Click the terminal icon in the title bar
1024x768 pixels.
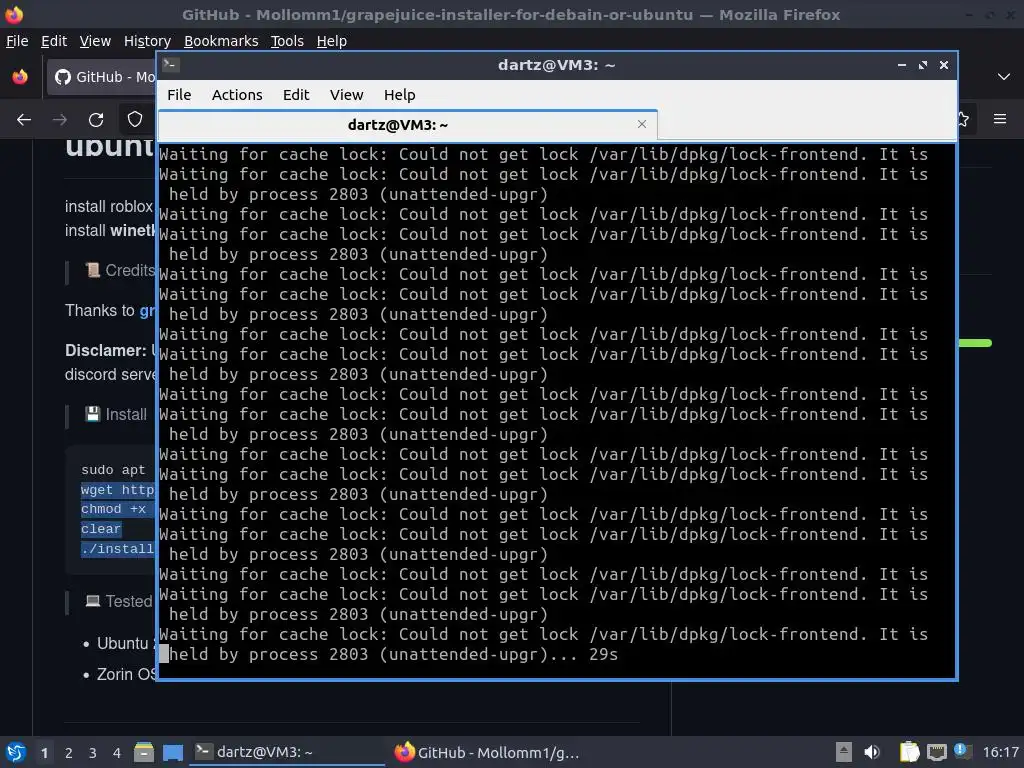click(170, 64)
